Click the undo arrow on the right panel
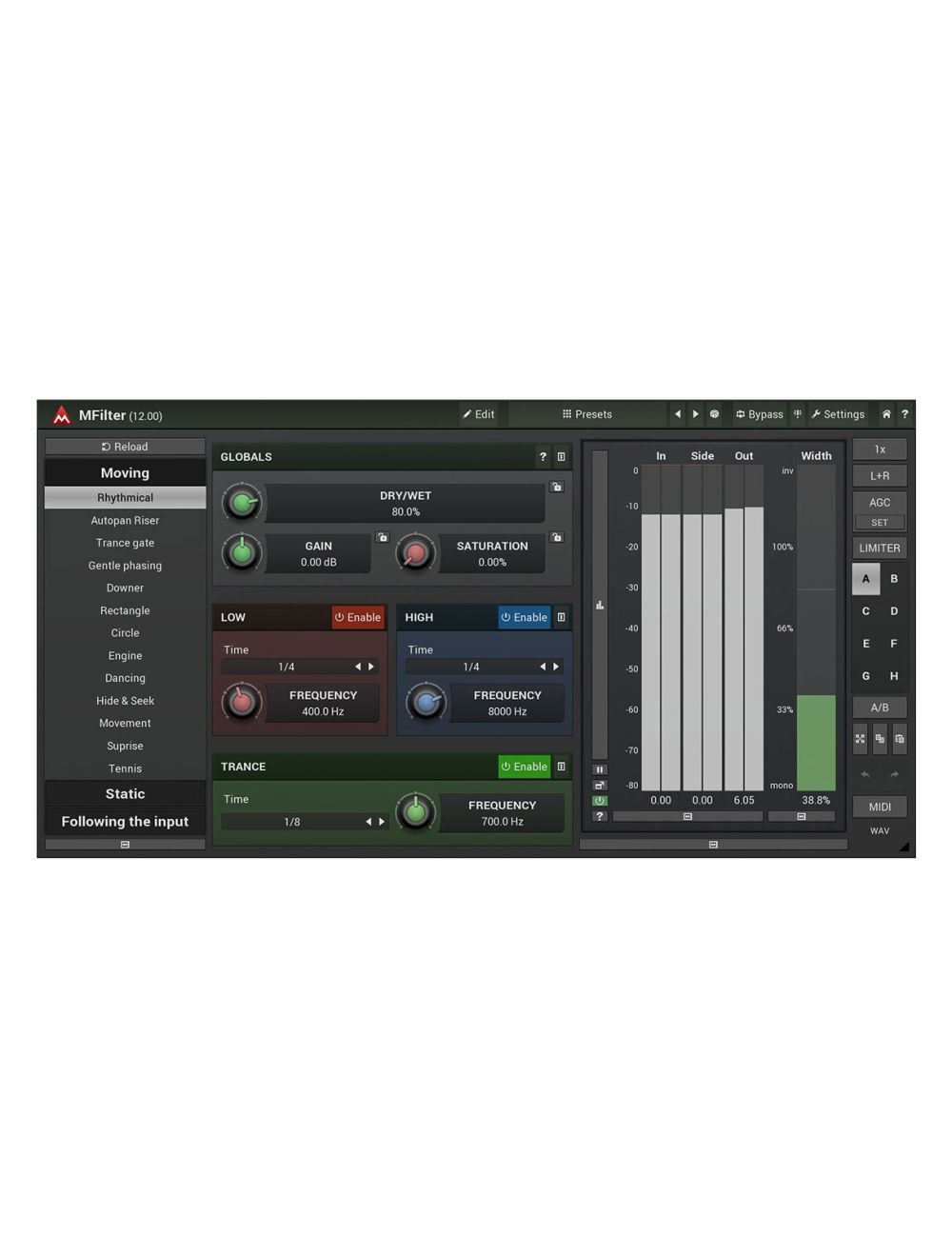This screenshot has width=952, height=1257. tap(865, 775)
